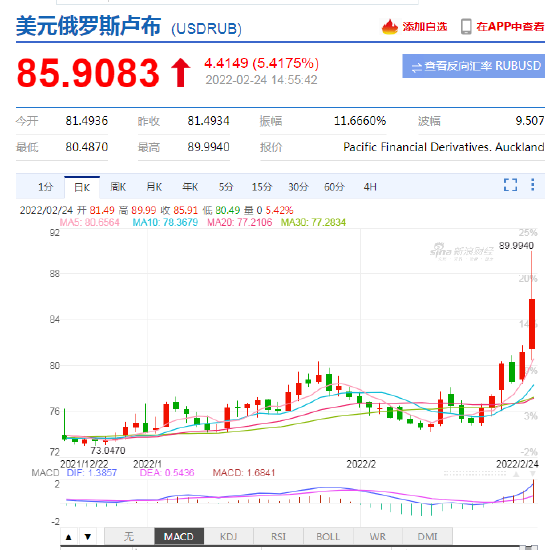The image size is (550, 550).
Task: Switch to the 周K weekly chart tab
Action: (x=118, y=187)
